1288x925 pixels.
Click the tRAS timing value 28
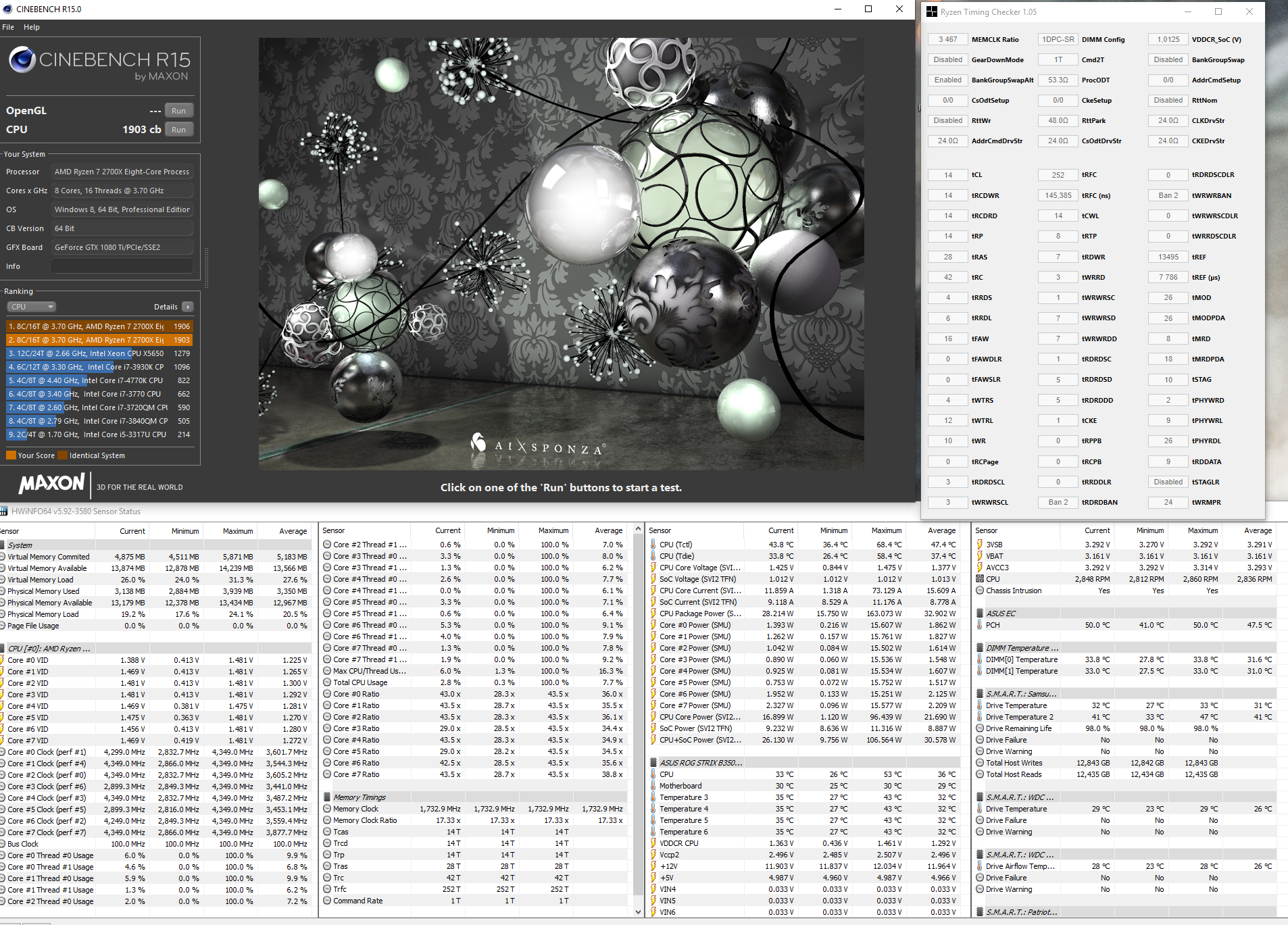pos(948,257)
